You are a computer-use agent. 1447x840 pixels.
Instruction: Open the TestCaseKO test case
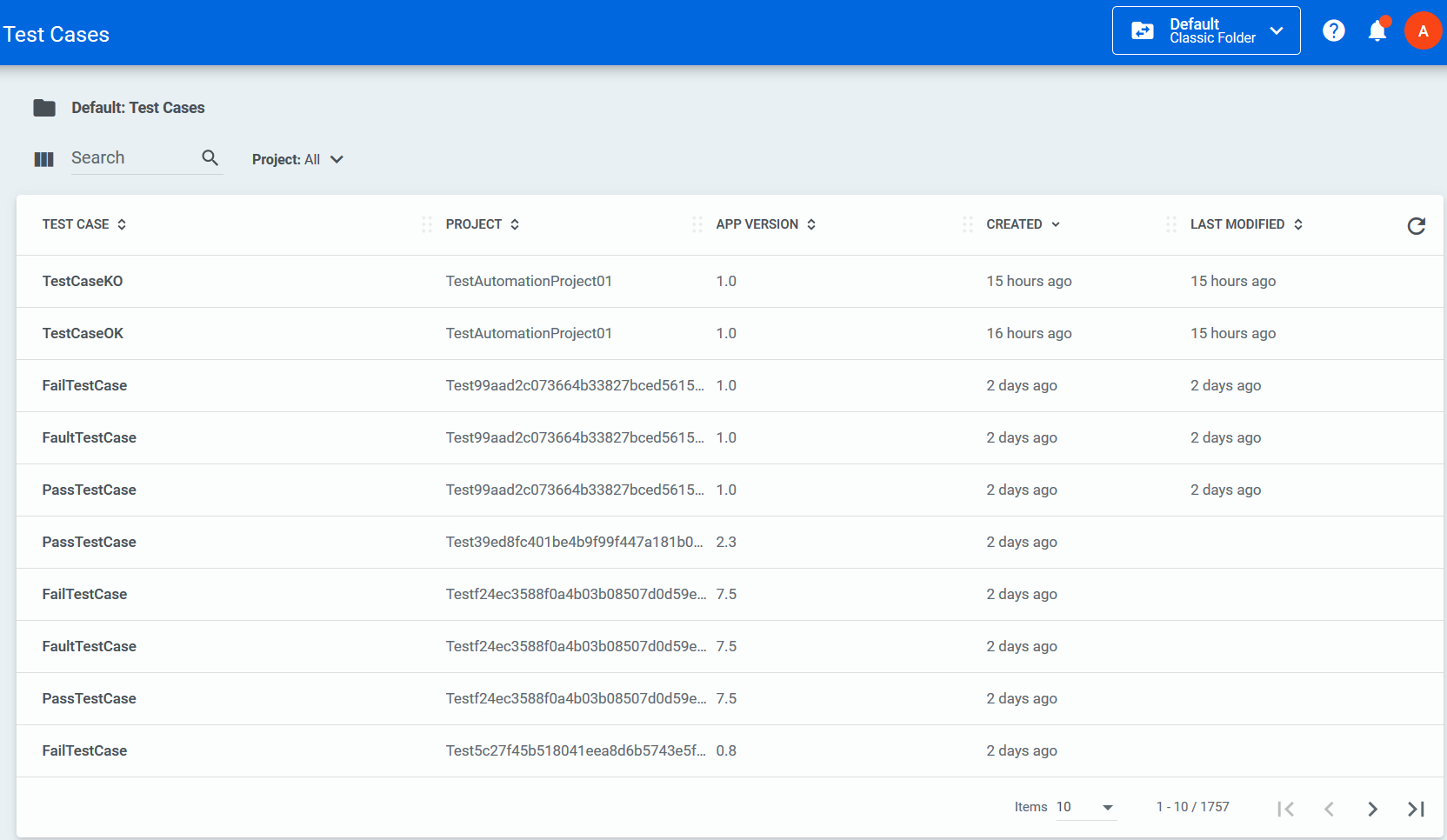pos(83,281)
